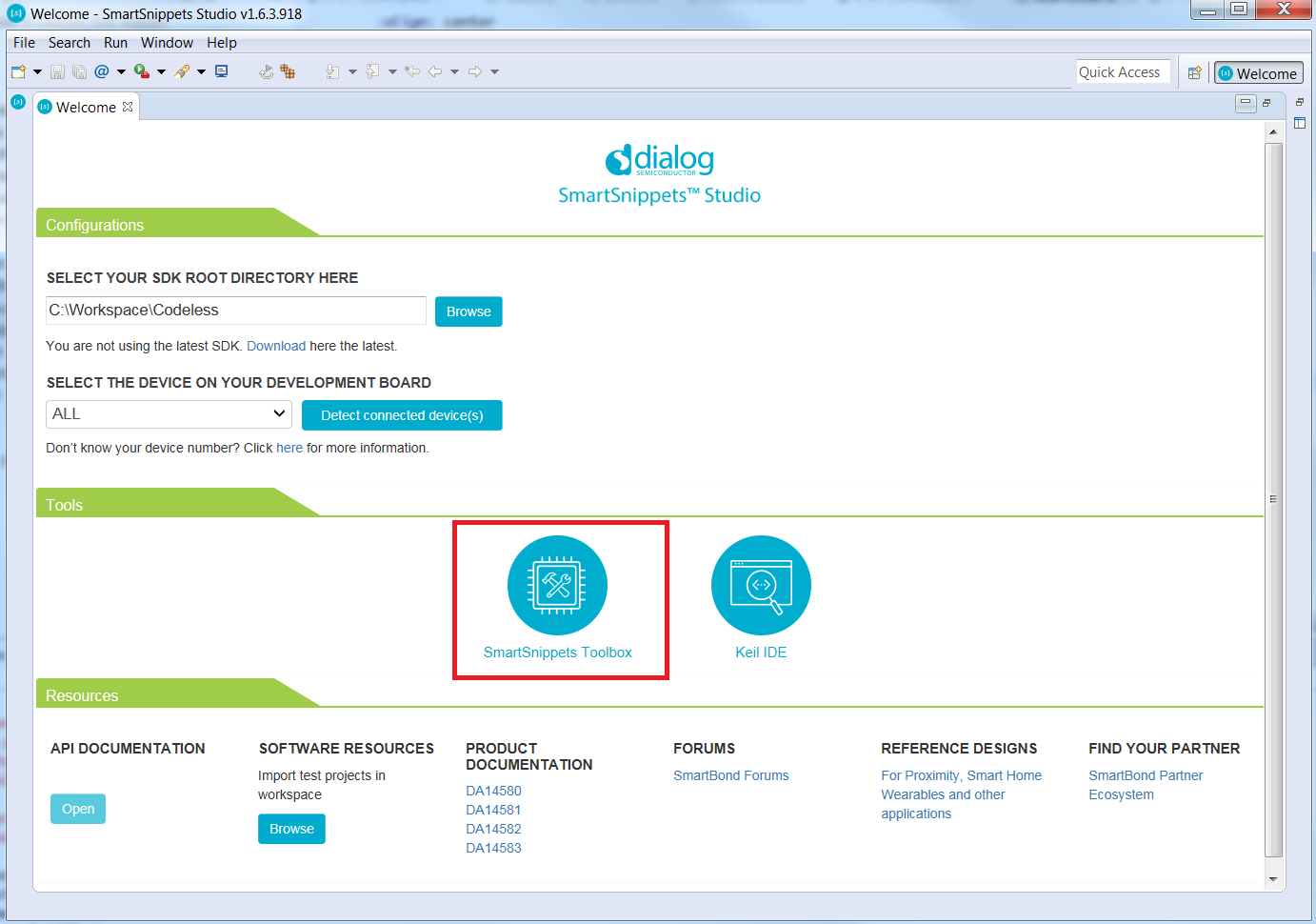Open the DA14582 documentation link

click(493, 829)
